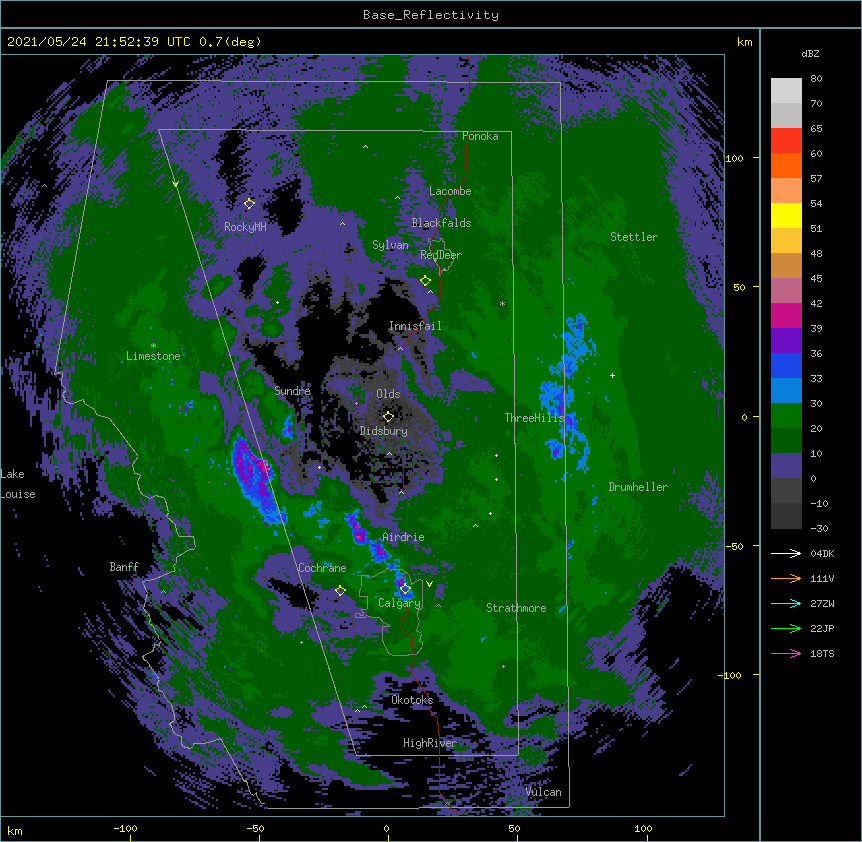Select the Sylvan label

point(390,245)
